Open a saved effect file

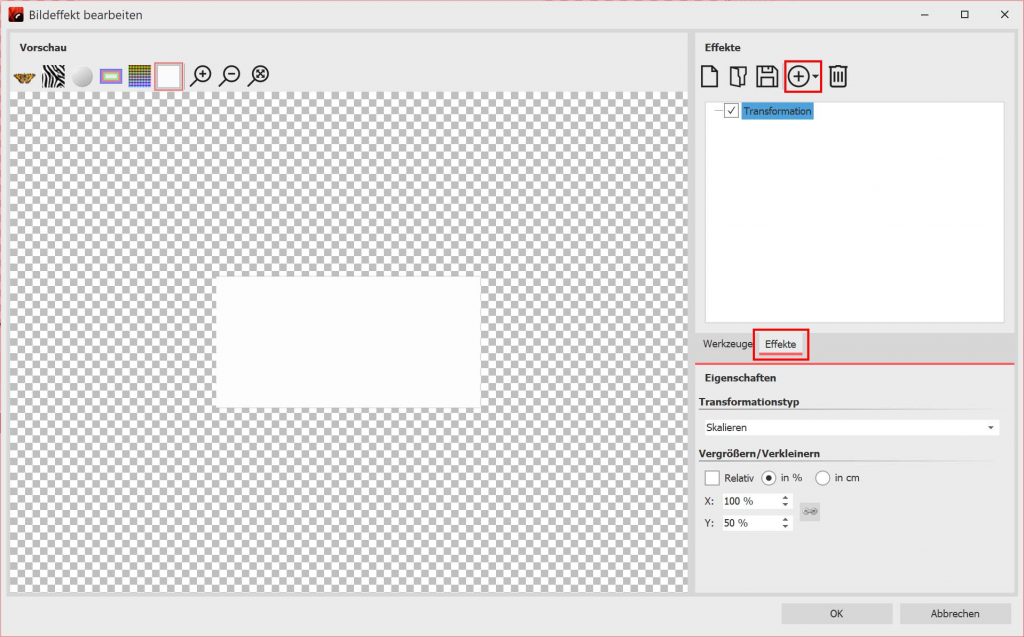(738, 76)
